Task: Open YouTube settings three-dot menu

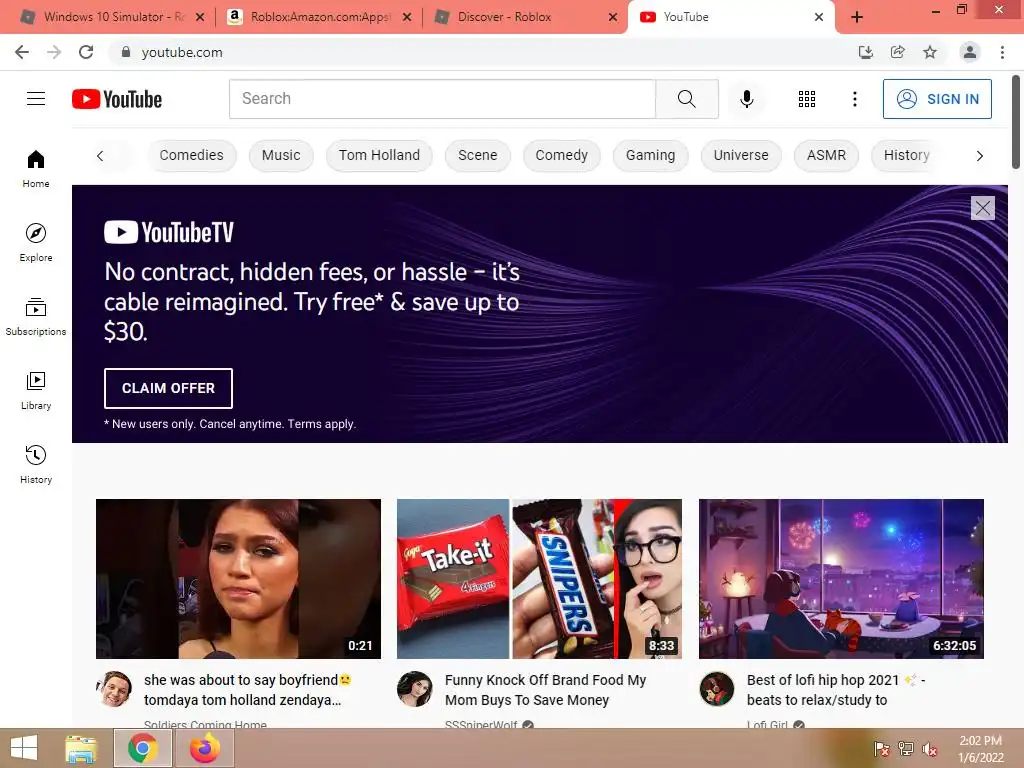Action: (854, 99)
